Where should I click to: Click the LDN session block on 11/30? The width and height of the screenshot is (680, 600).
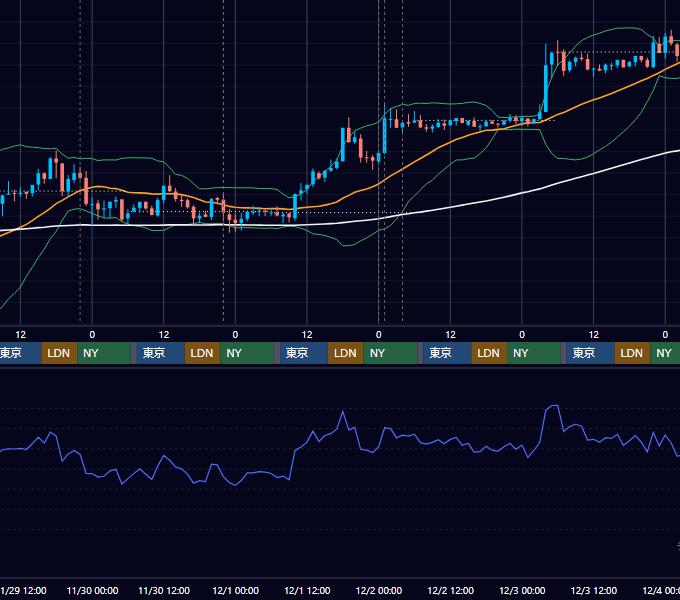point(203,353)
